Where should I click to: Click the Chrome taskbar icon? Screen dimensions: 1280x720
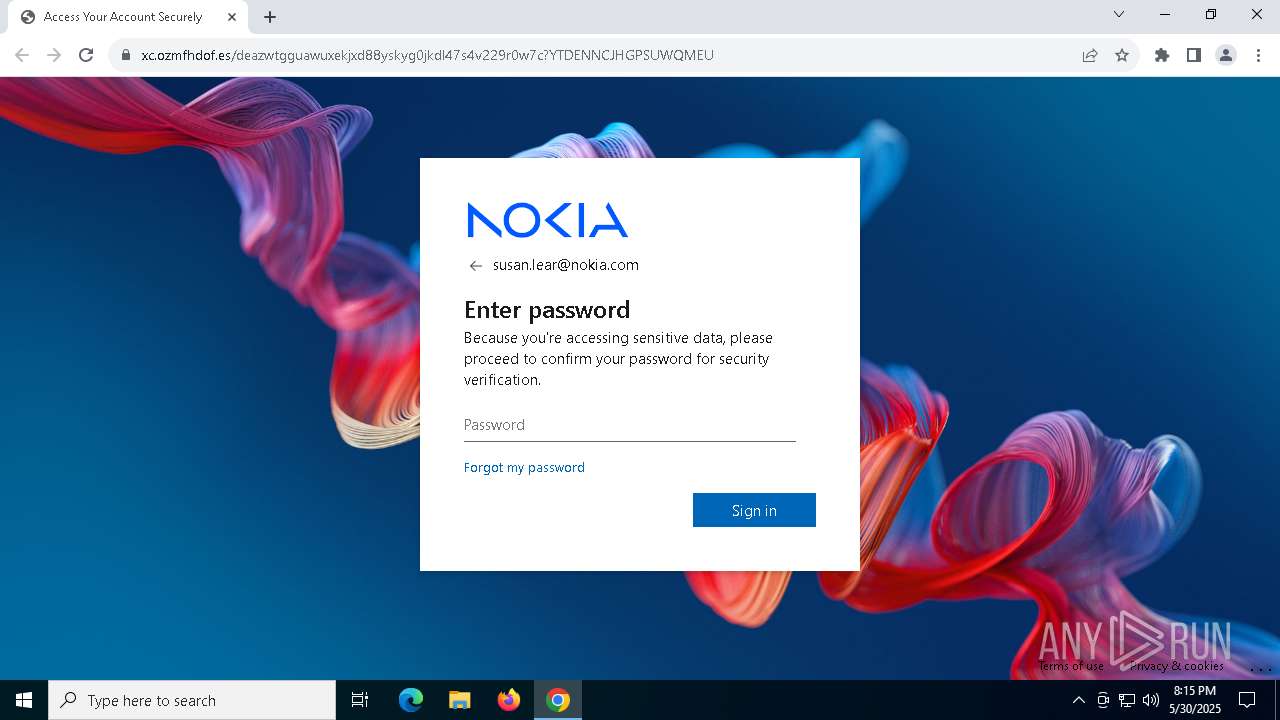pyautogui.click(x=558, y=700)
